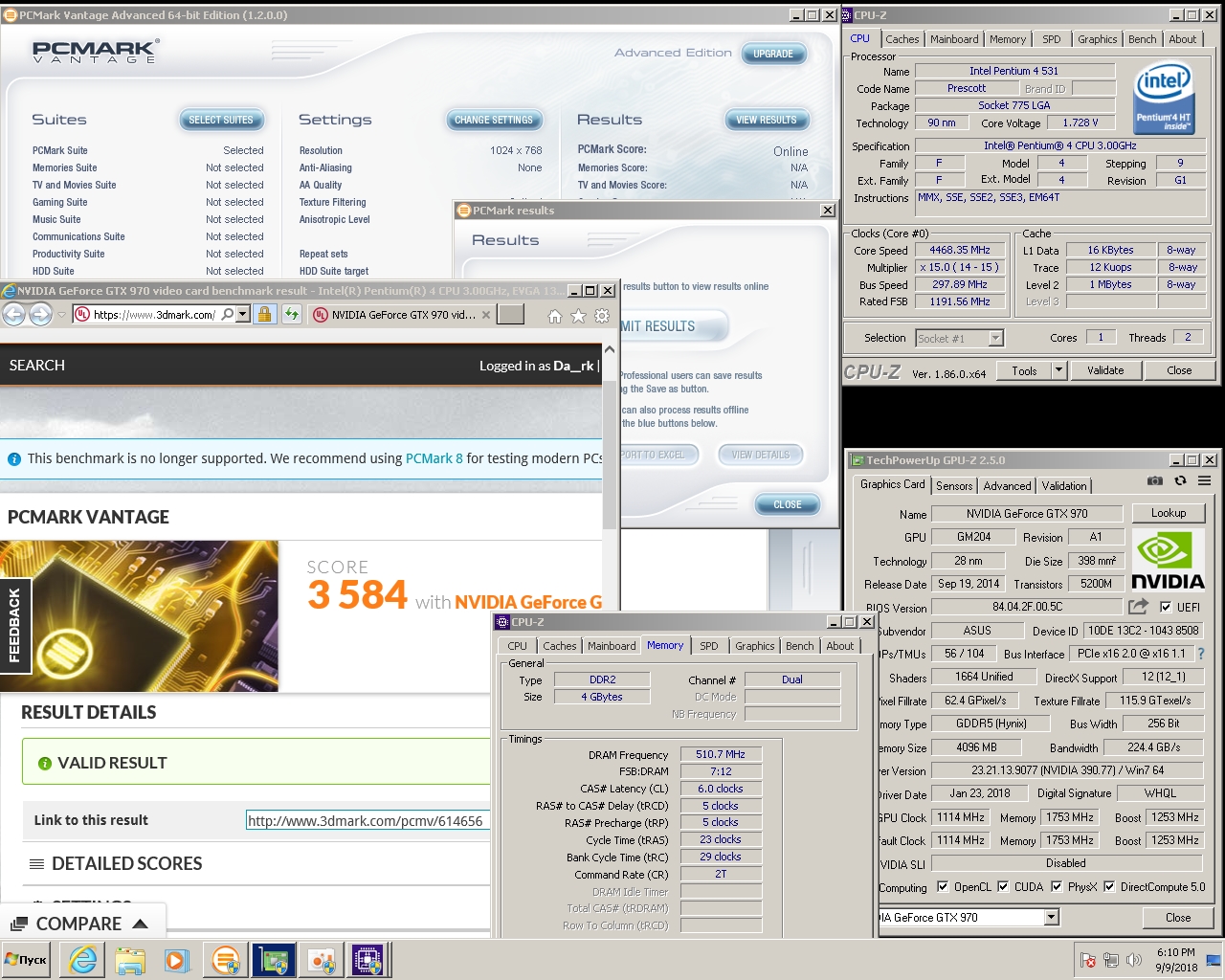This screenshot has height=980, width=1225.
Task: Click the security lock icon in IE
Action: [264, 314]
